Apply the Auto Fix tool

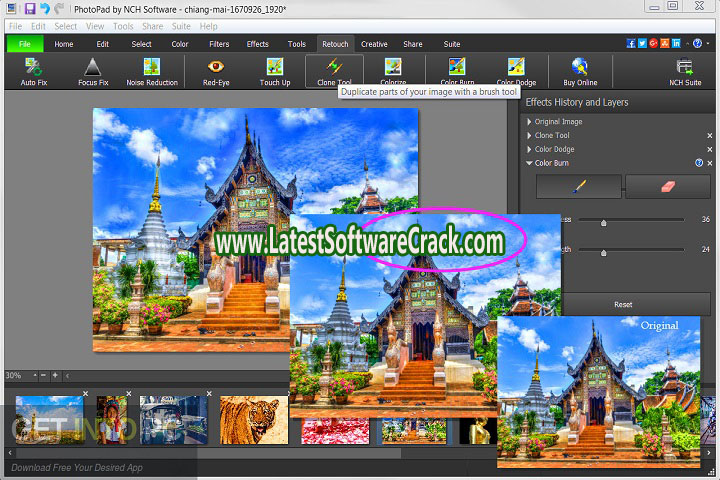point(34,71)
